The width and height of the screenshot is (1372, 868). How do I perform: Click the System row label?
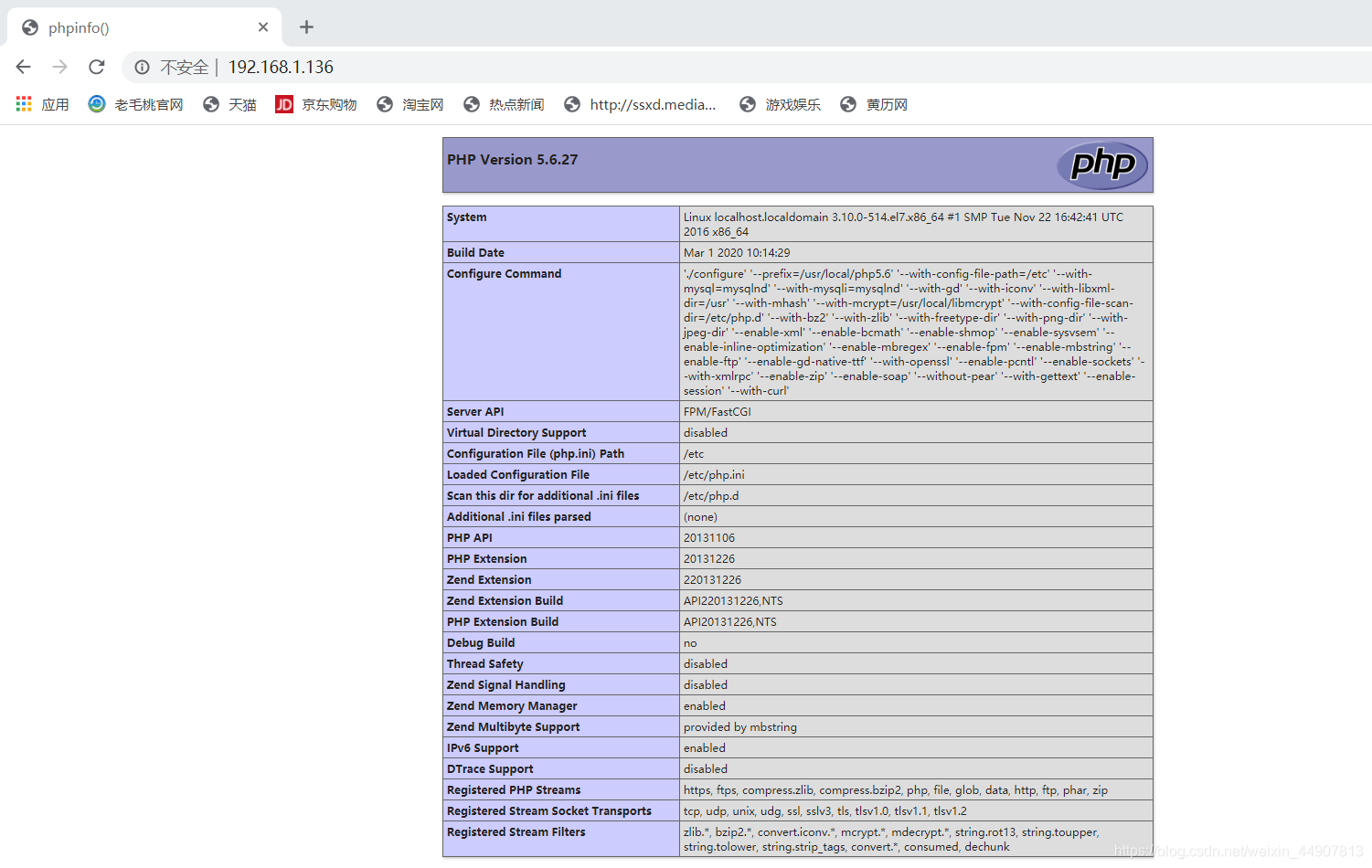(467, 217)
